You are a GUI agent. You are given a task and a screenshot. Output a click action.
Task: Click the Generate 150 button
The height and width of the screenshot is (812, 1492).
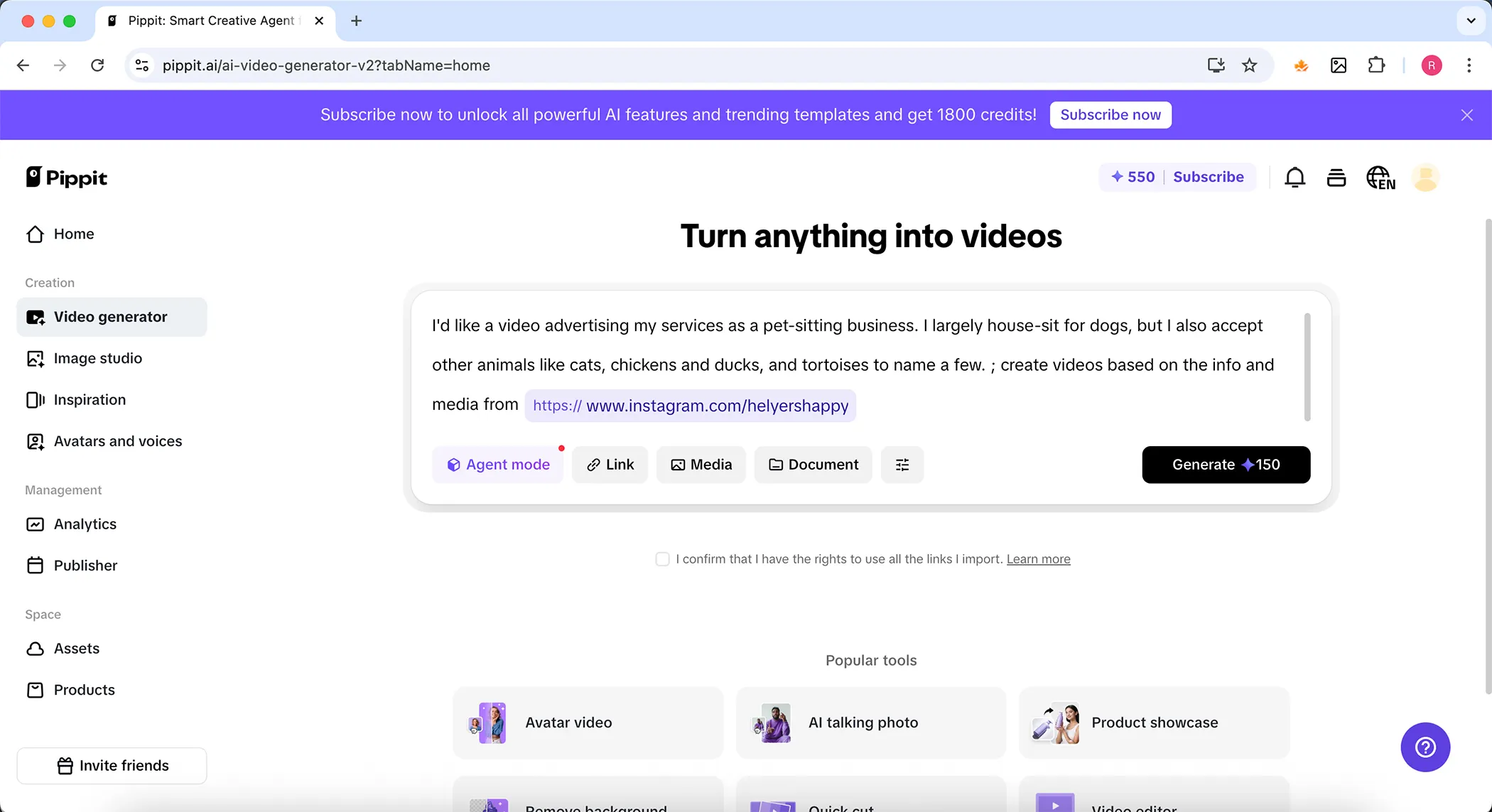(x=1226, y=464)
